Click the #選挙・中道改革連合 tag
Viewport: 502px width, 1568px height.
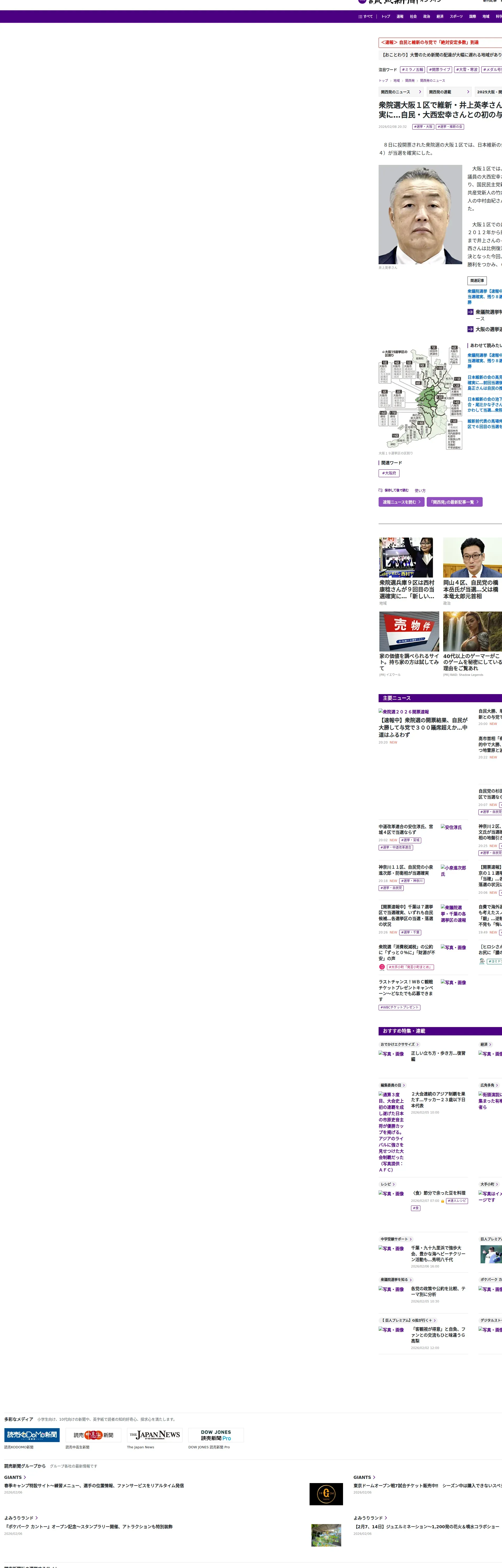coord(396,847)
